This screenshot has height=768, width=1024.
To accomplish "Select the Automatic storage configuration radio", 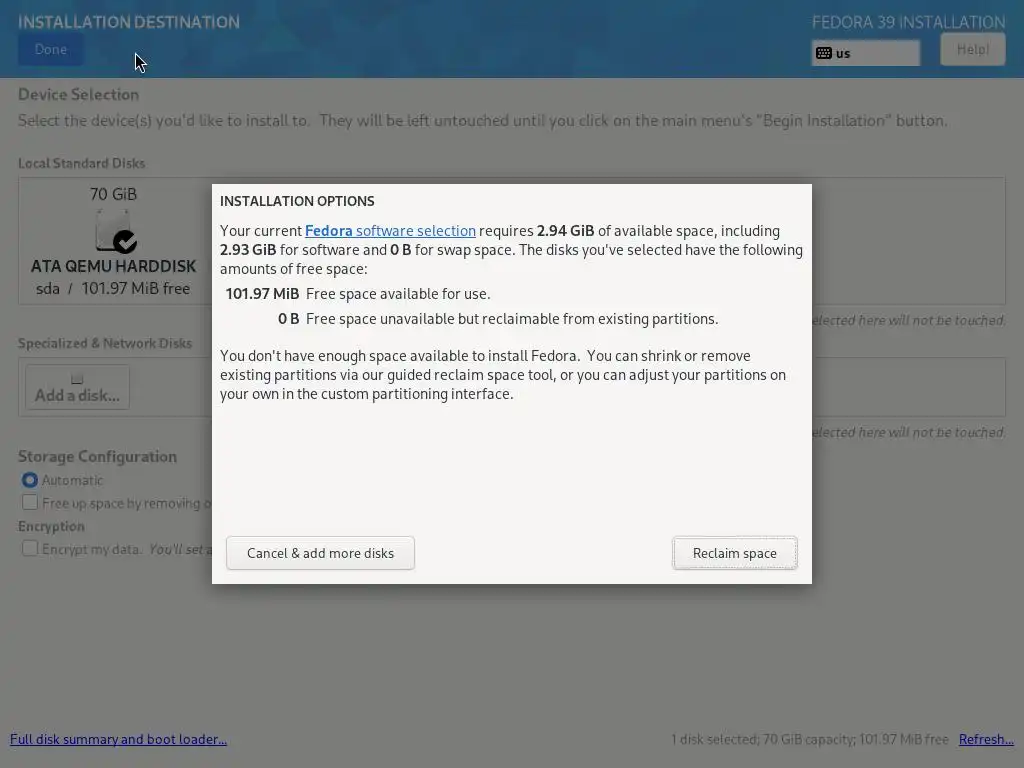I will point(29,480).
